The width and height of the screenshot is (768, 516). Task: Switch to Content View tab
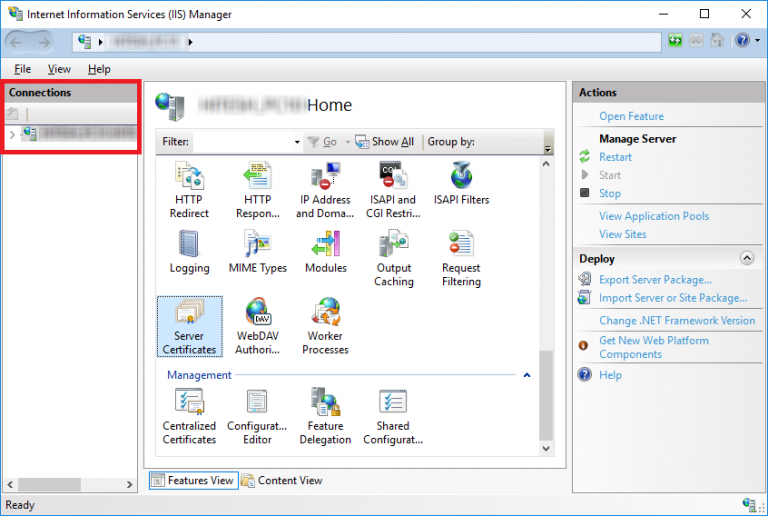tap(282, 481)
